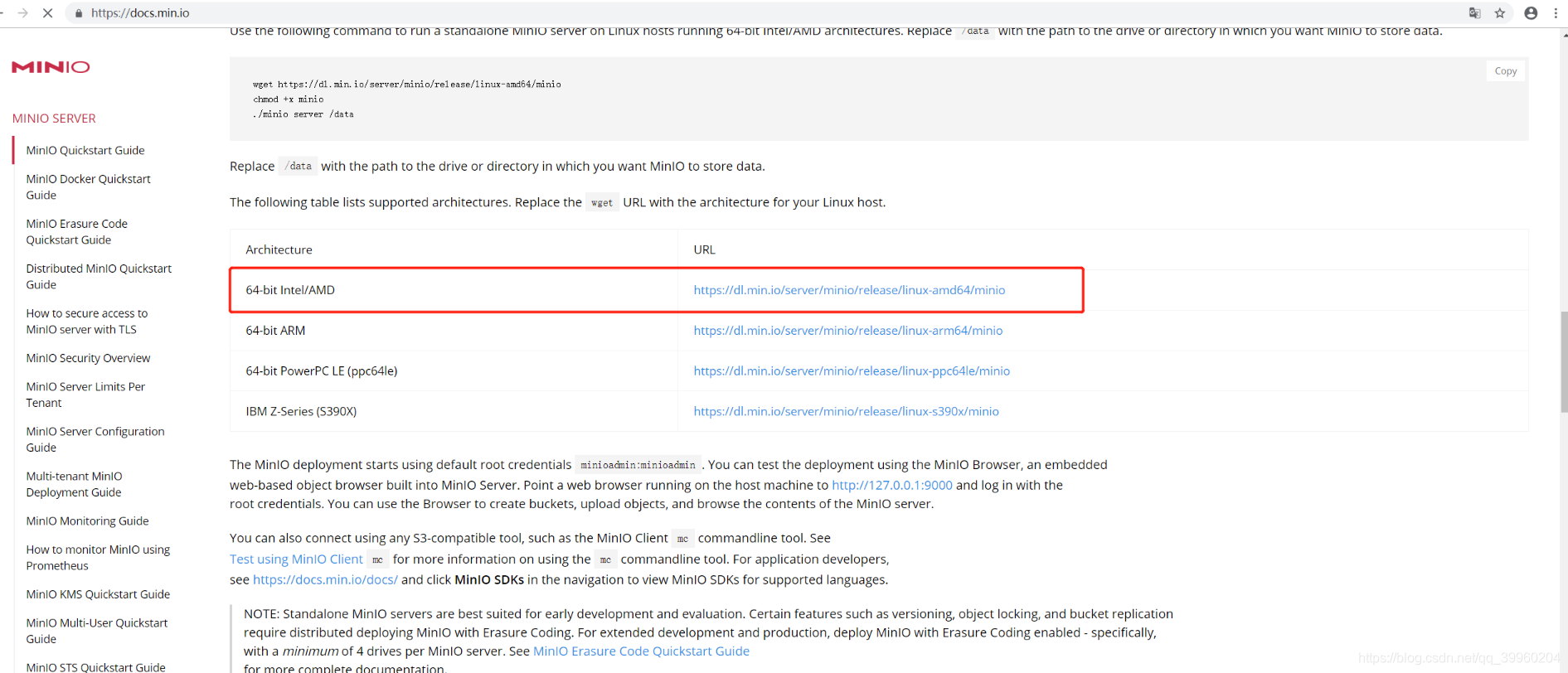Open Distributed MinIO Quickstart Guide
This screenshot has height=673, width=1568.
pos(99,276)
